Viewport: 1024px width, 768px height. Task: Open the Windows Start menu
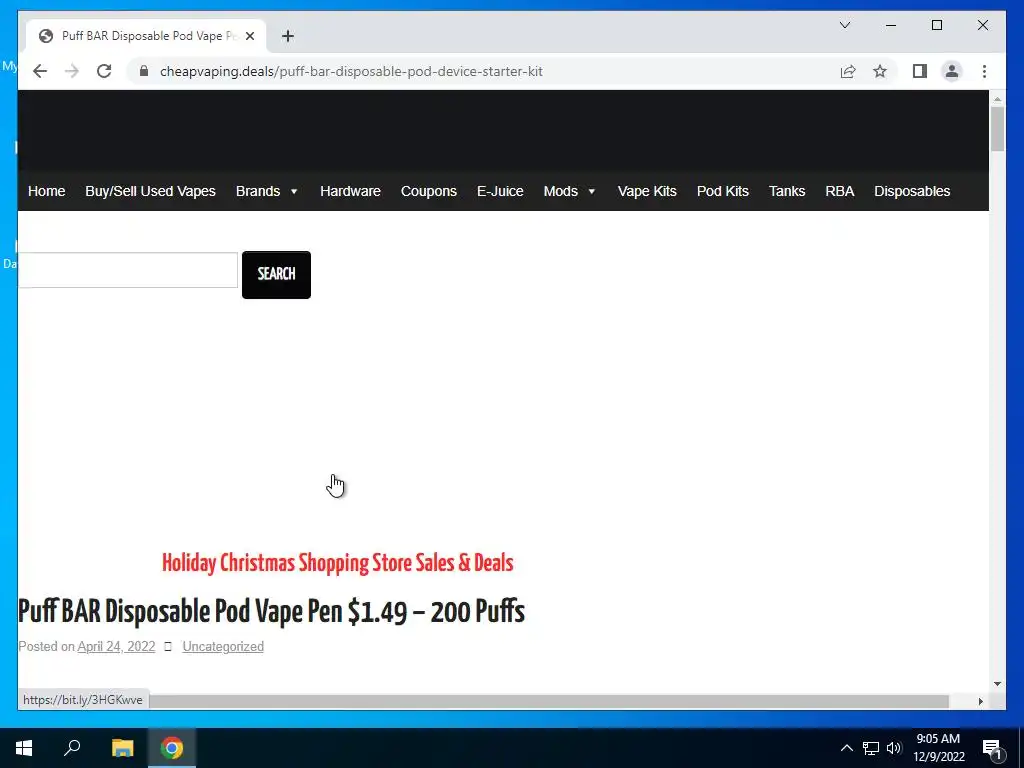(24, 748)
